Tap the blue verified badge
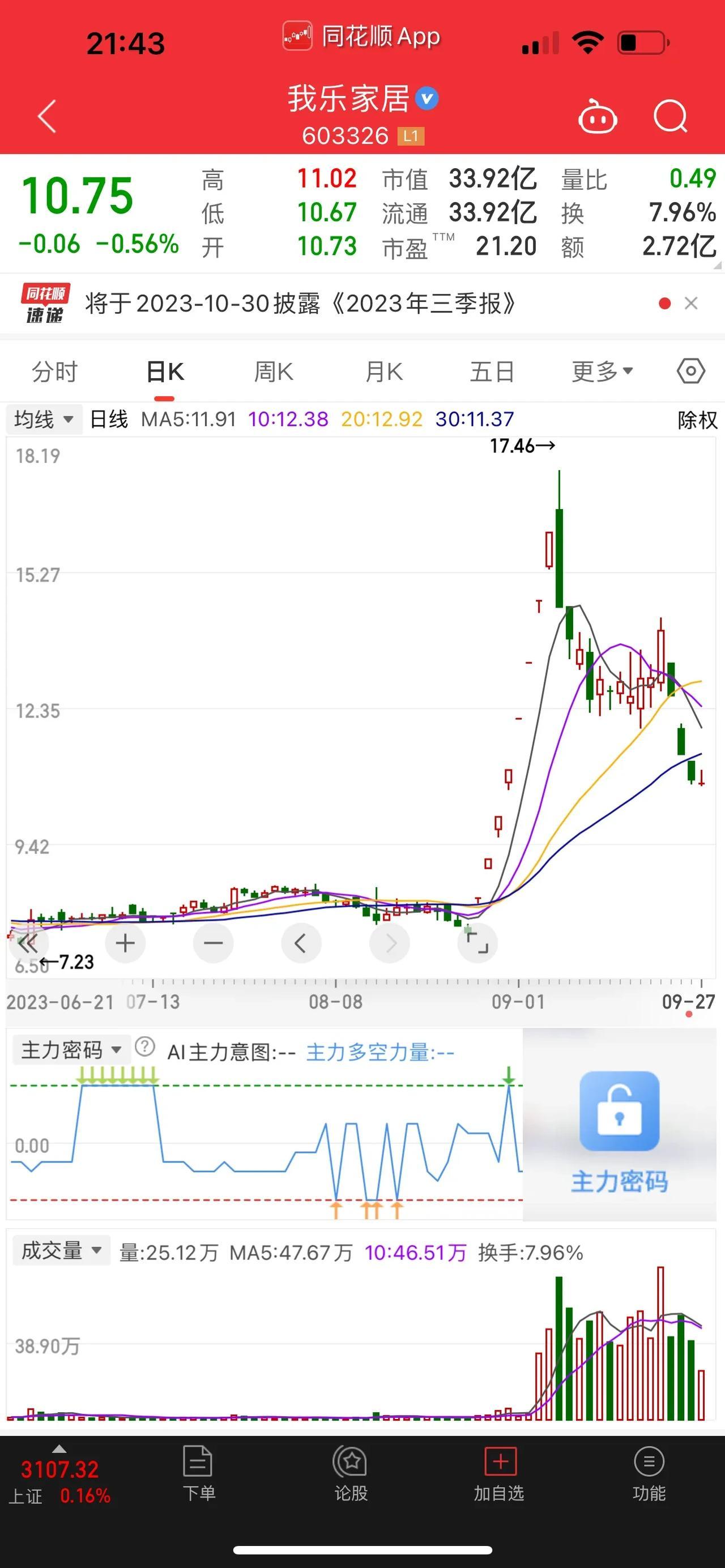Screen dimensions: 725x1568 pos(427,99)
